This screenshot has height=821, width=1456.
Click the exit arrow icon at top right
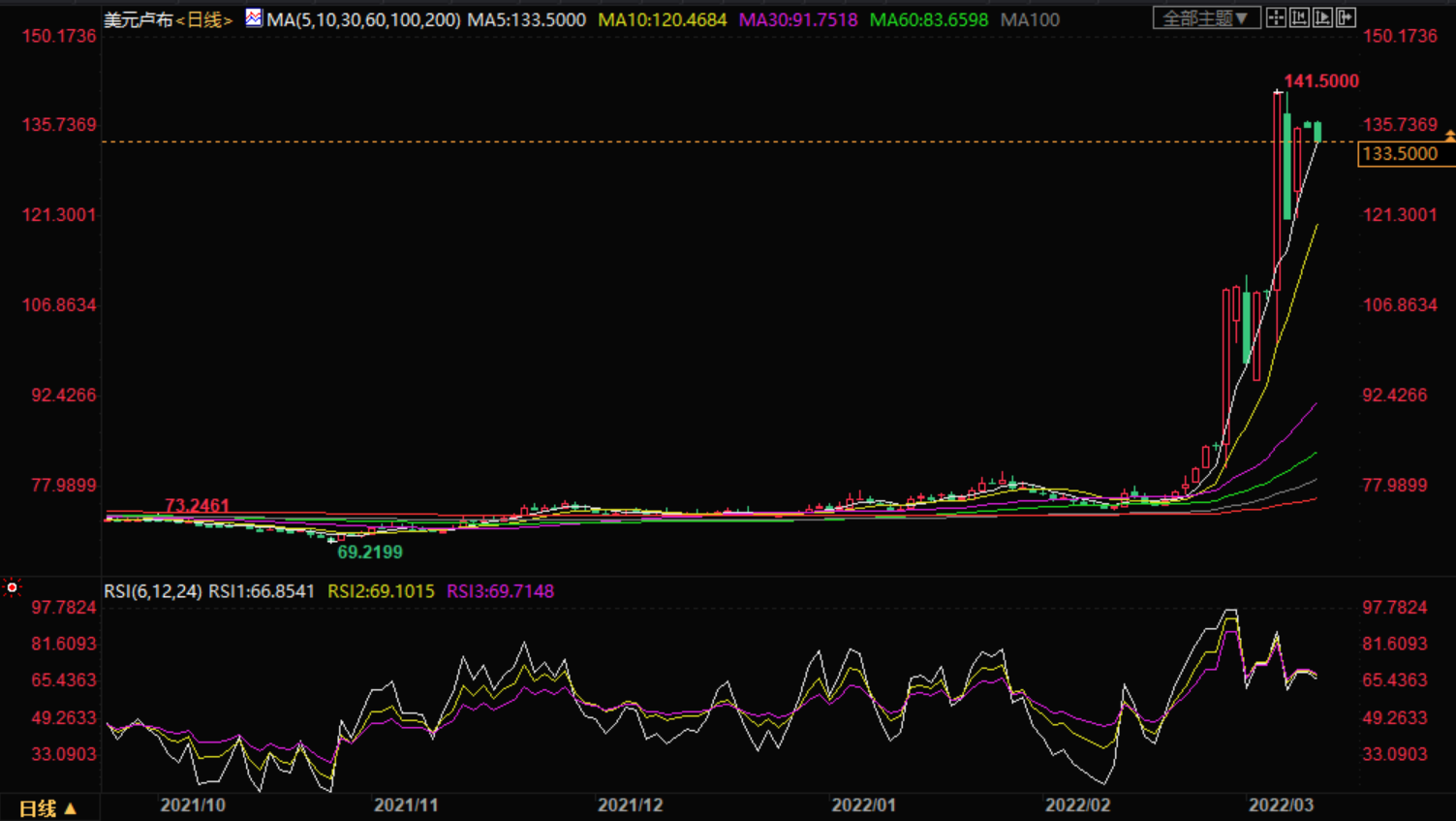pos(1347,18)
